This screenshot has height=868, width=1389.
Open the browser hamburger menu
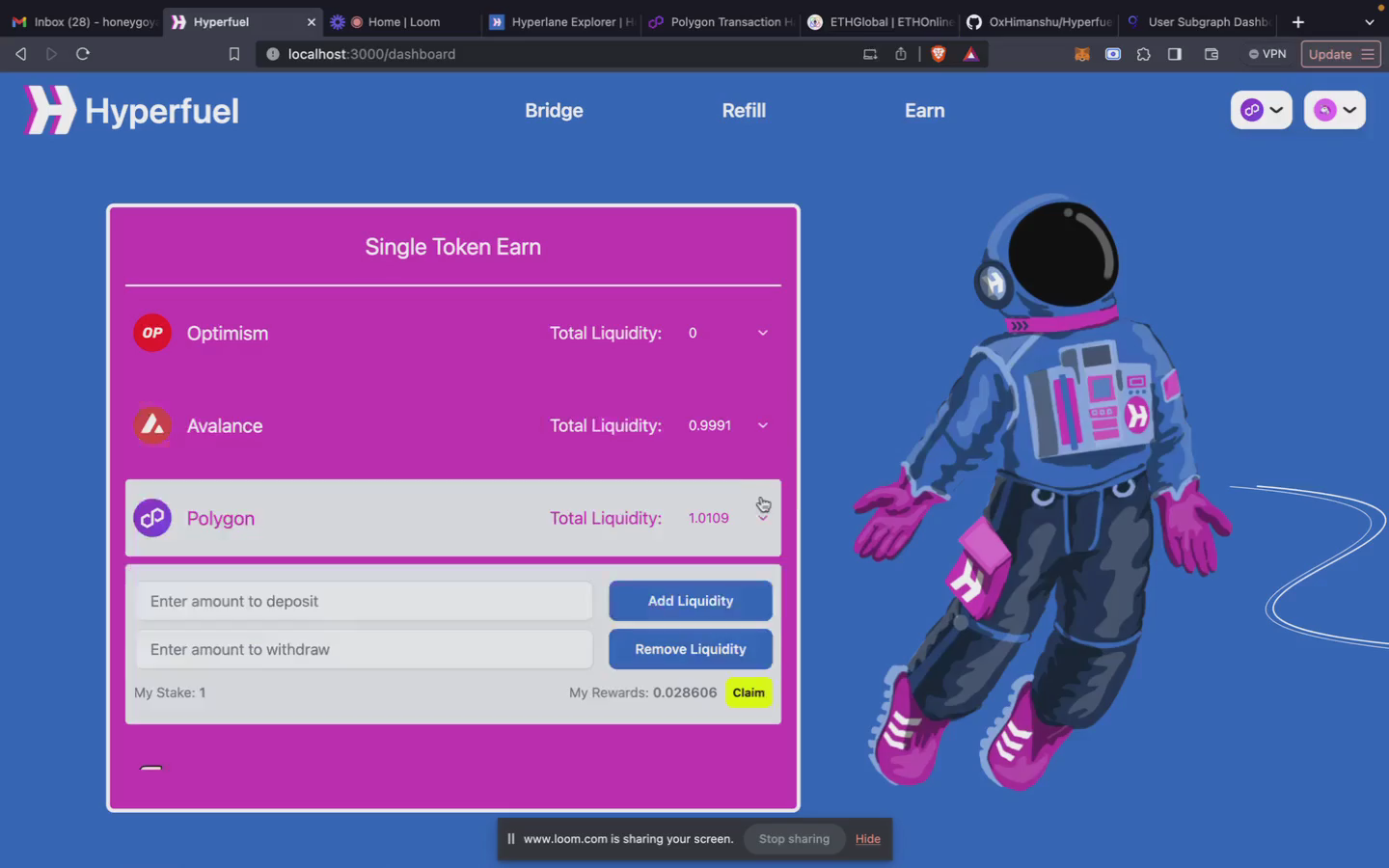[x=1368, y=54]
